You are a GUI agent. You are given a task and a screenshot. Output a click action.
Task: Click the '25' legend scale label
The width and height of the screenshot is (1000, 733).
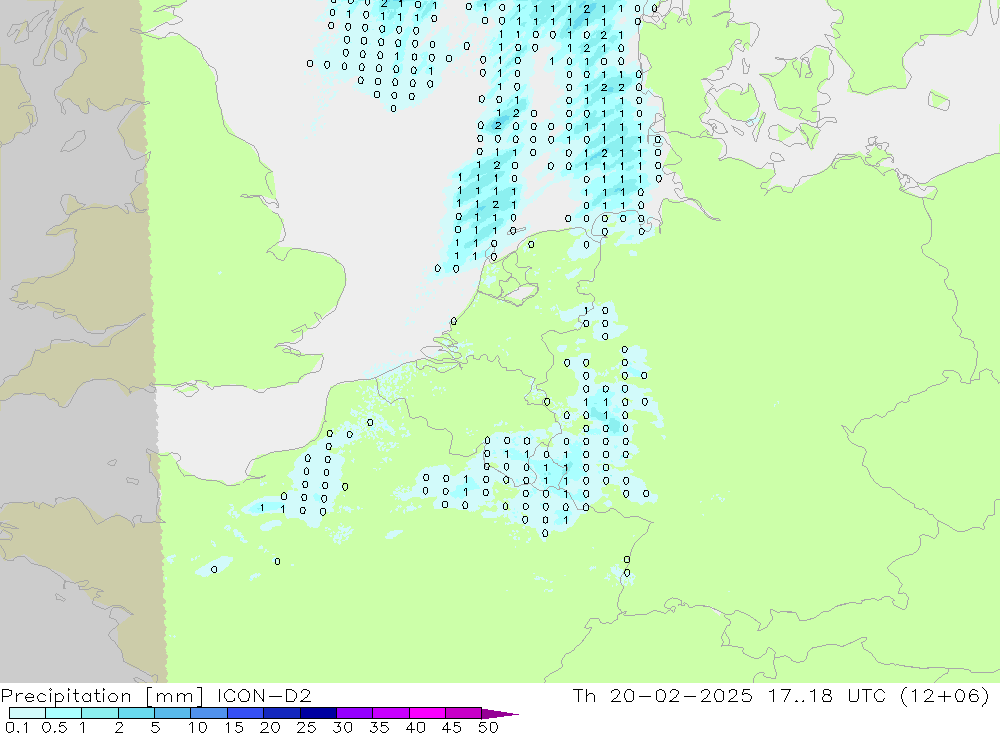click(306, 727)
